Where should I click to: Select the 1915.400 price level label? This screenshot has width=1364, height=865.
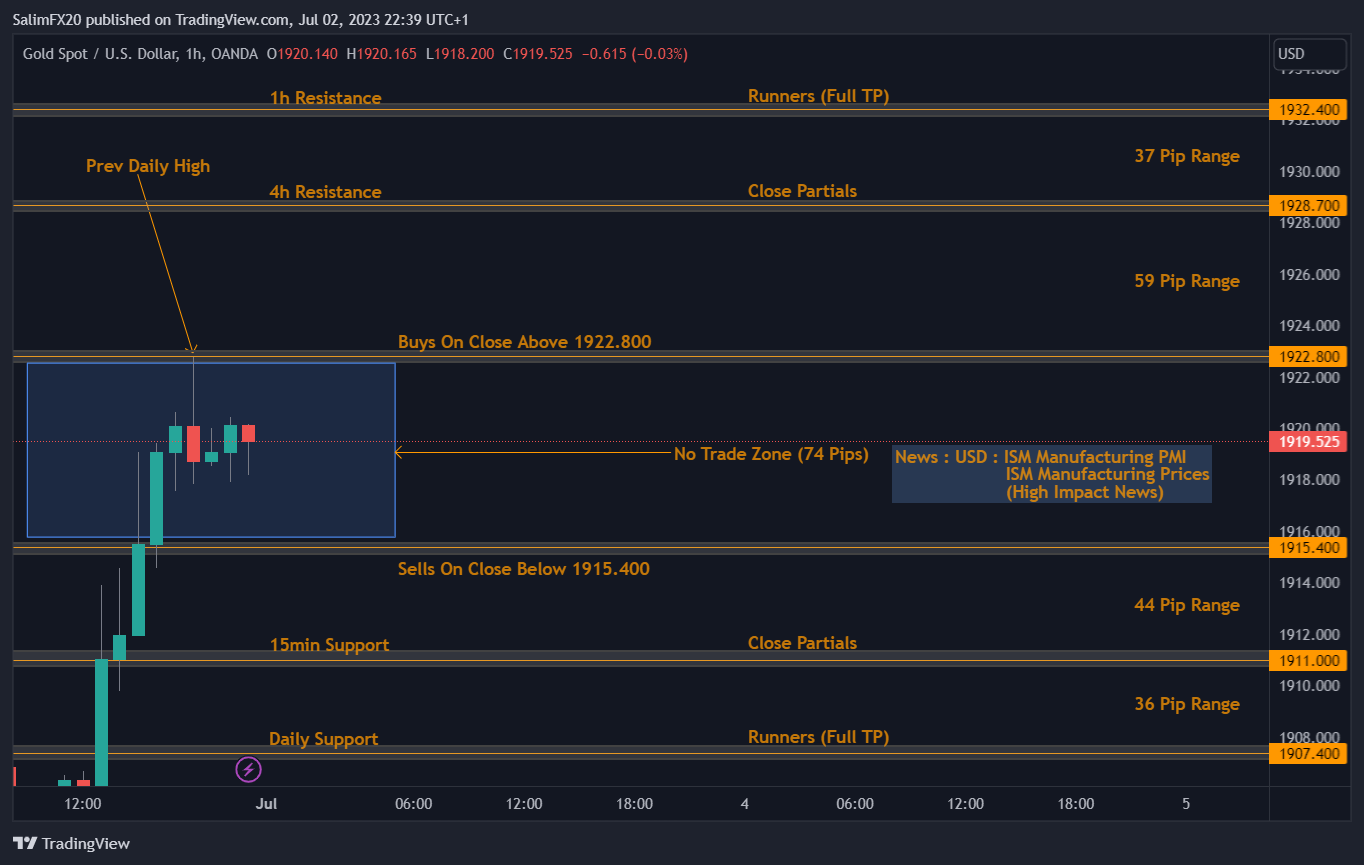(1308, 547)
